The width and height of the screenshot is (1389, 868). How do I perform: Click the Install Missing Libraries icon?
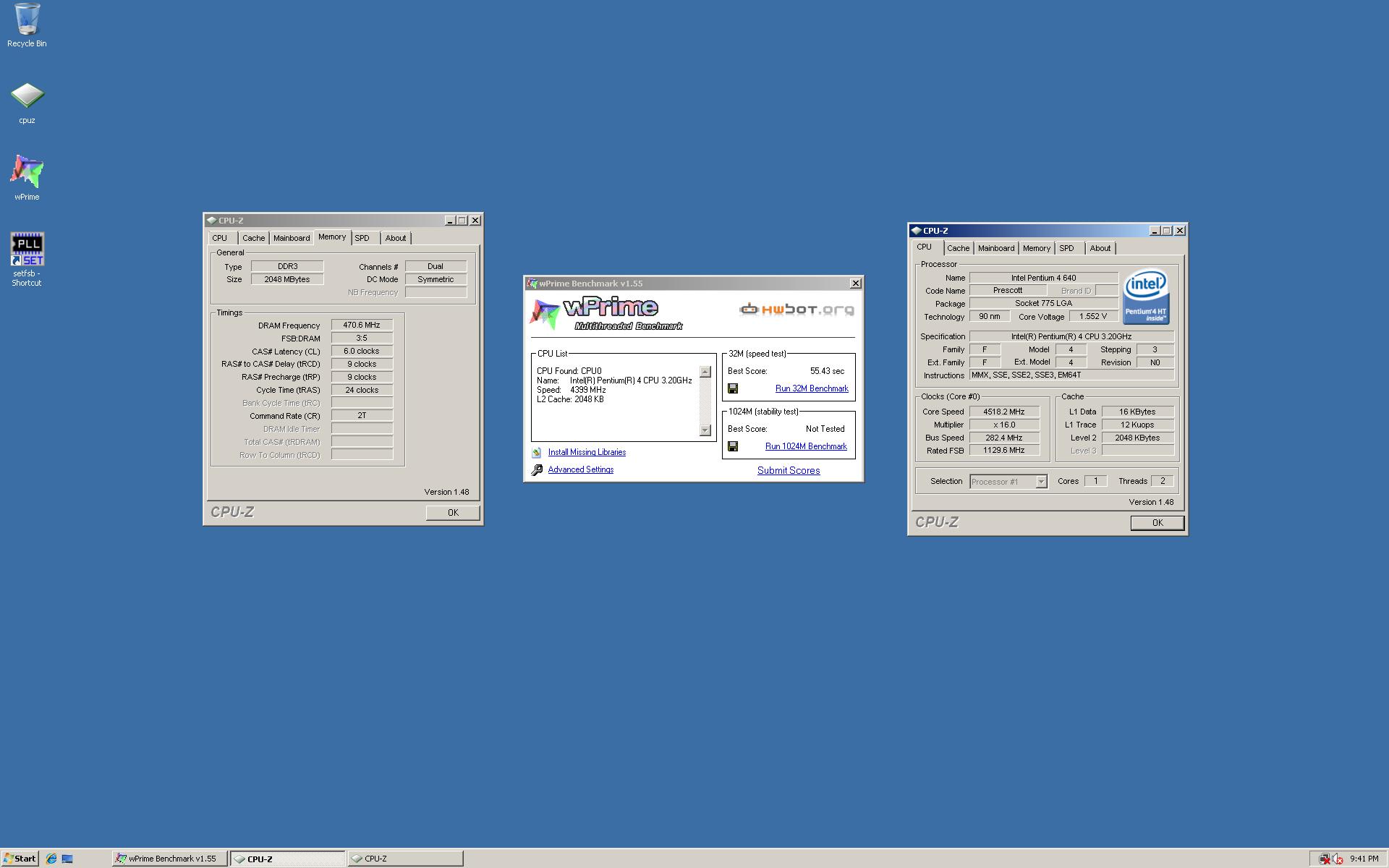[x=537, y=452]
